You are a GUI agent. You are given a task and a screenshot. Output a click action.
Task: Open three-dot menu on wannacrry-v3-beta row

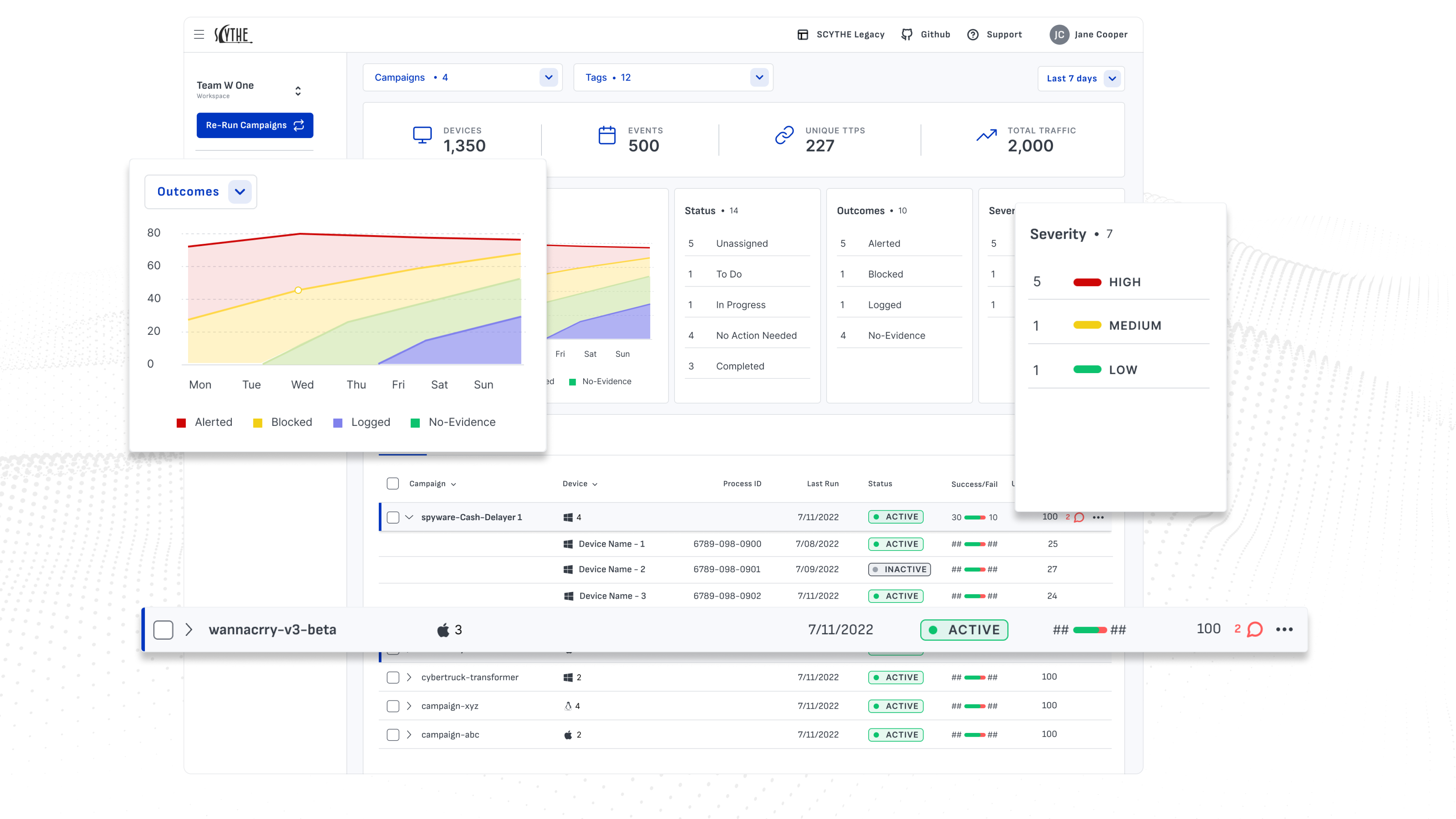(x=1284, y=629)
